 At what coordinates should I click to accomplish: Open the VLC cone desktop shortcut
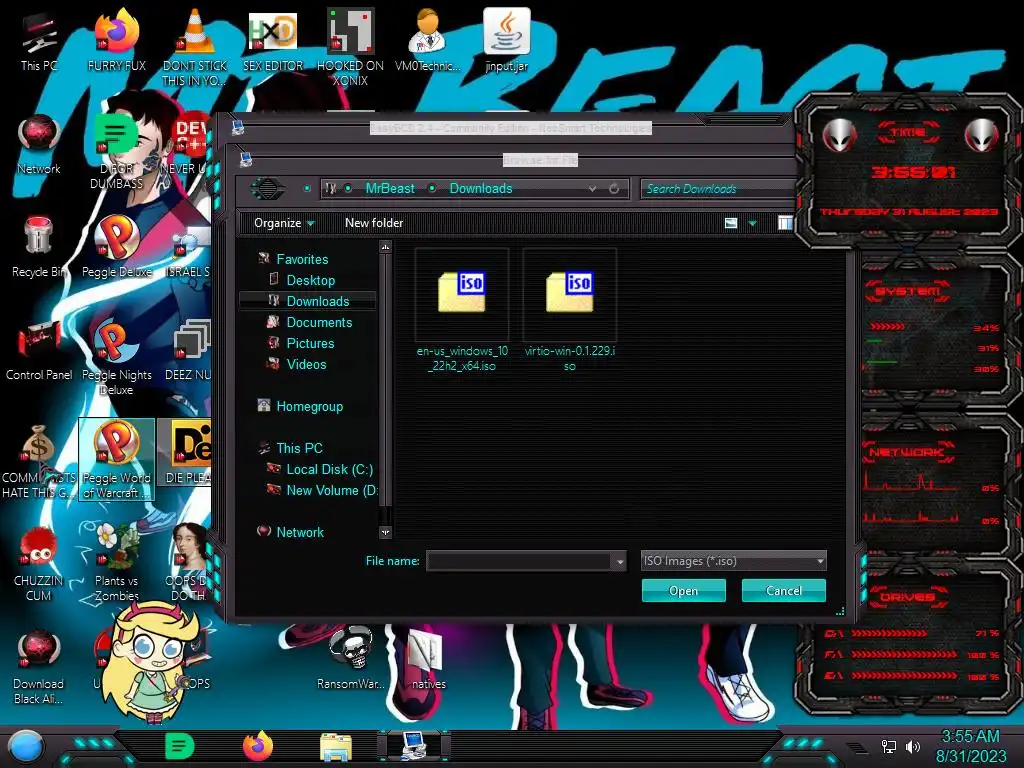pyautogui.click(x=195, y=47)
